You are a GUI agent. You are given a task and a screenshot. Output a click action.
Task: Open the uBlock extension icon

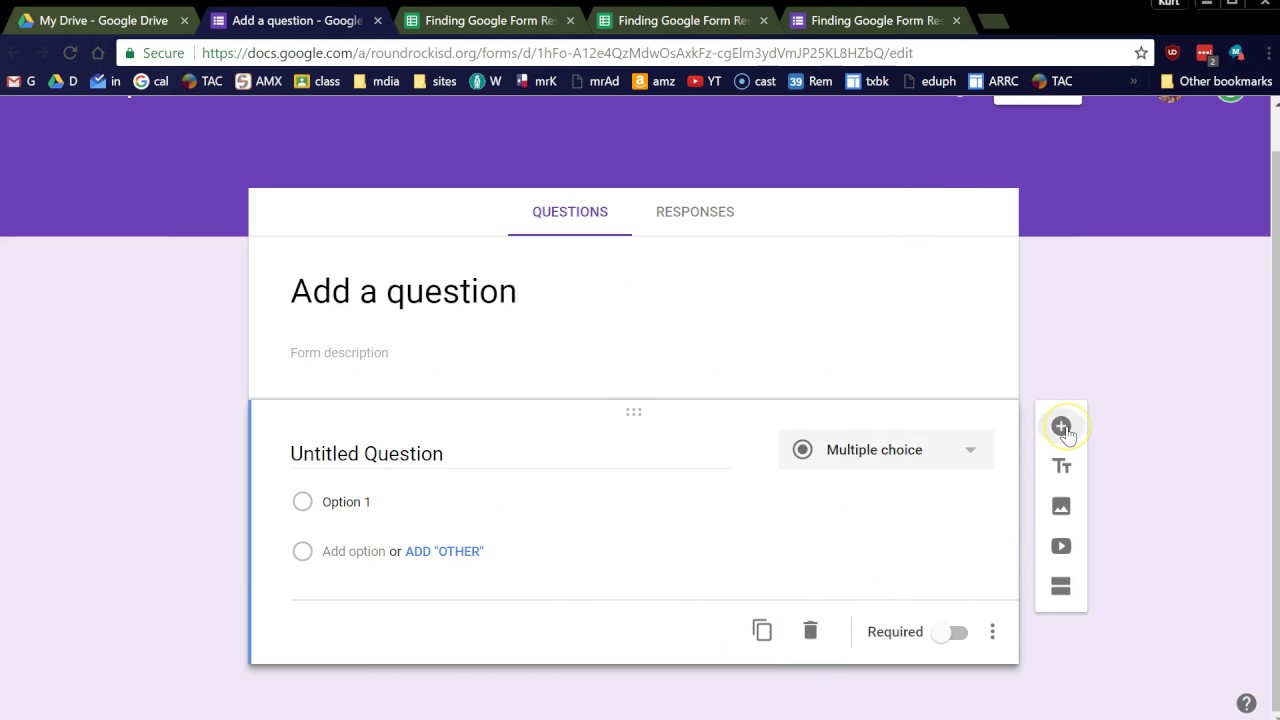1173,52
